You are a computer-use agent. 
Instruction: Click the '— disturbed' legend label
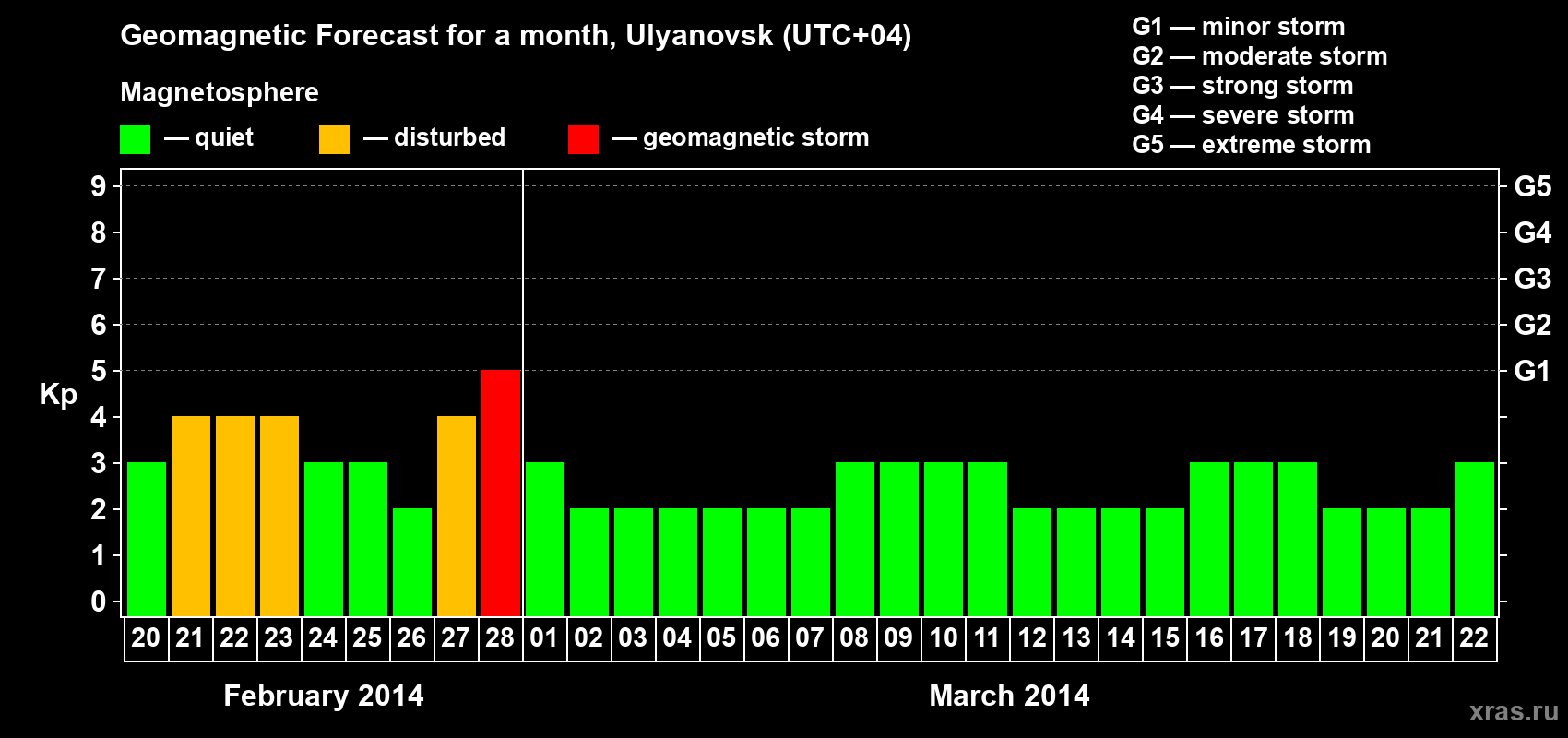click(x=434, y=137)
